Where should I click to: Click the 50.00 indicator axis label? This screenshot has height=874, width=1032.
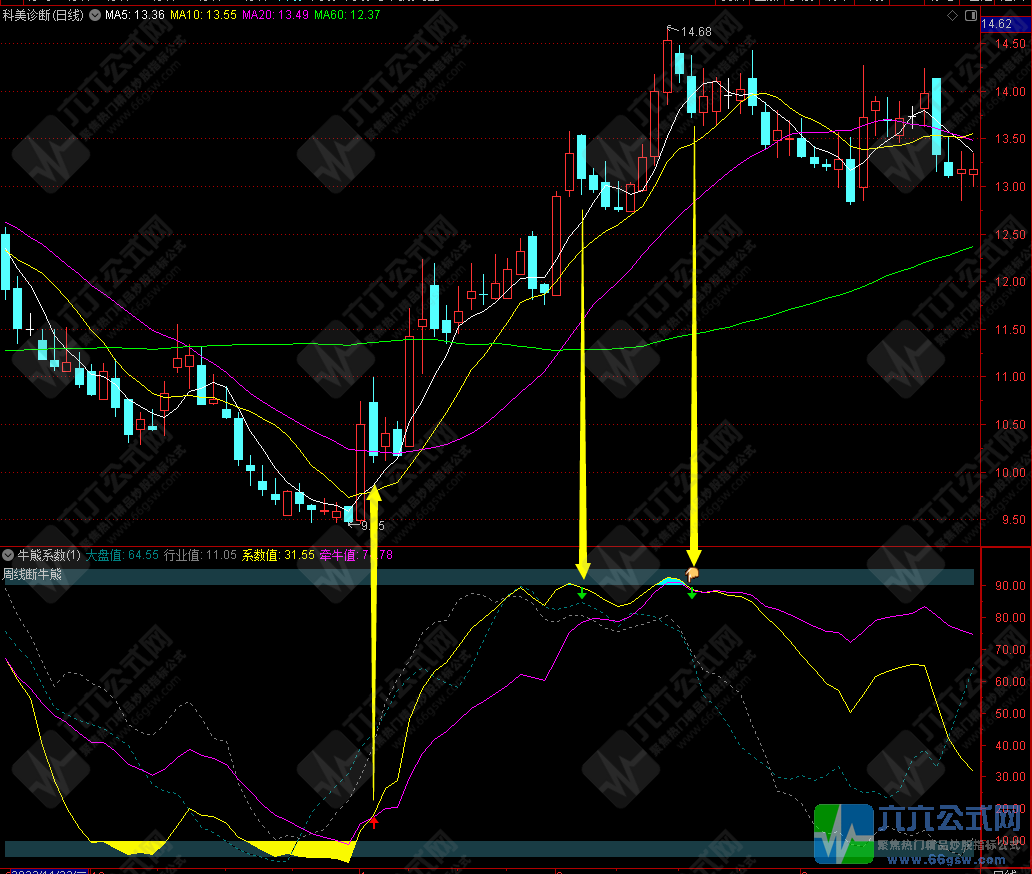[1010, 713]
